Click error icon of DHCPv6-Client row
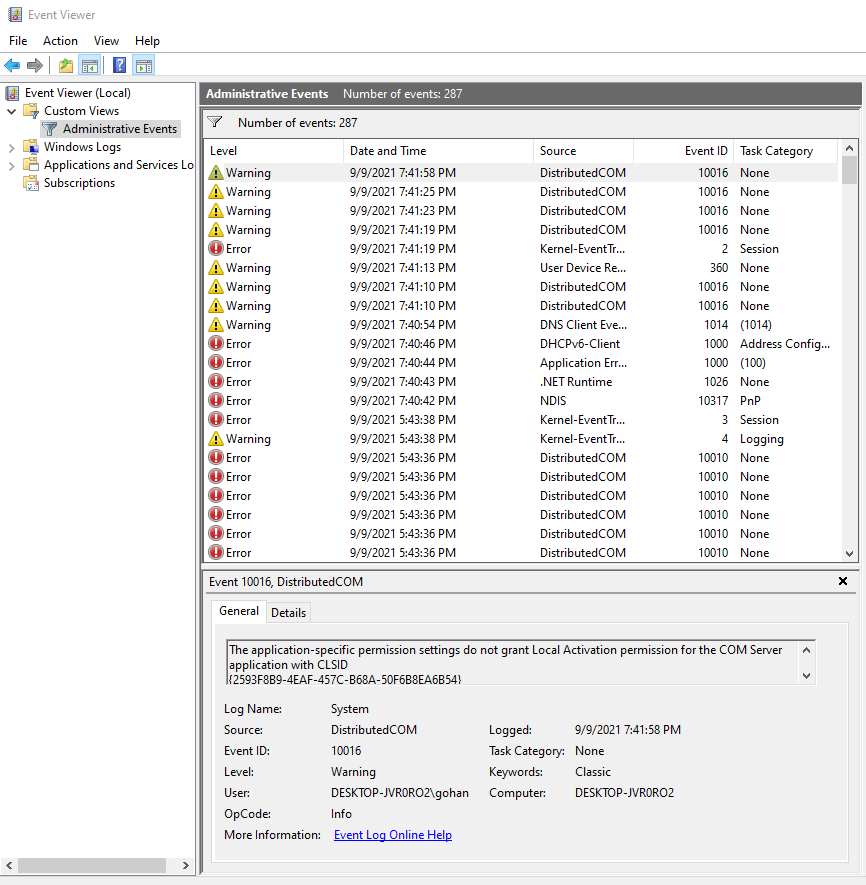Viewport: 866px width, 885px height. coord(216,344)
